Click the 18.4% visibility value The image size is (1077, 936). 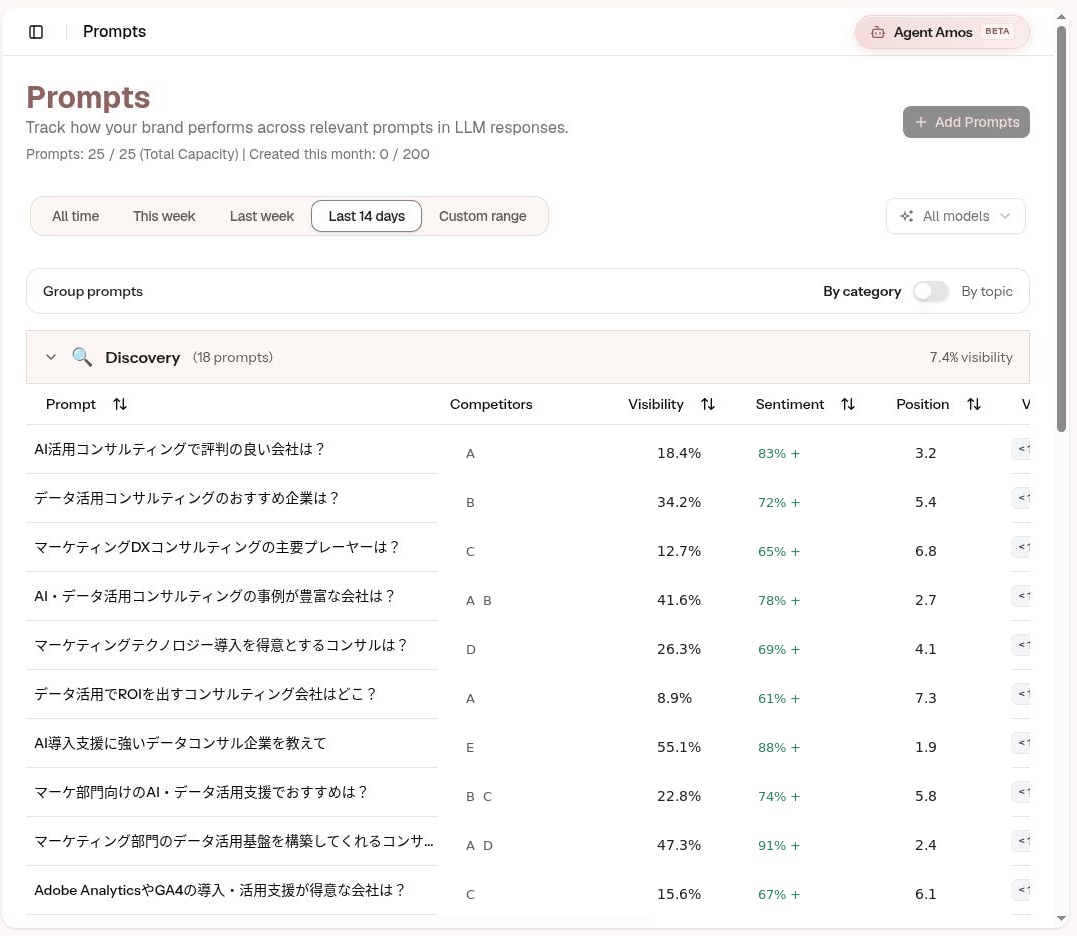(679, 453)
